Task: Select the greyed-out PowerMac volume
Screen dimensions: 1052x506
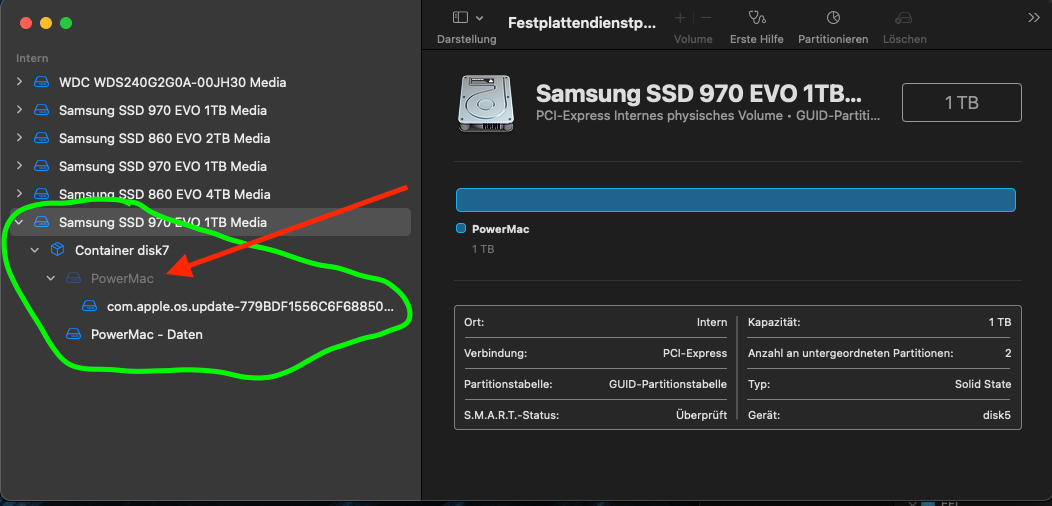Action: point(122,278)
